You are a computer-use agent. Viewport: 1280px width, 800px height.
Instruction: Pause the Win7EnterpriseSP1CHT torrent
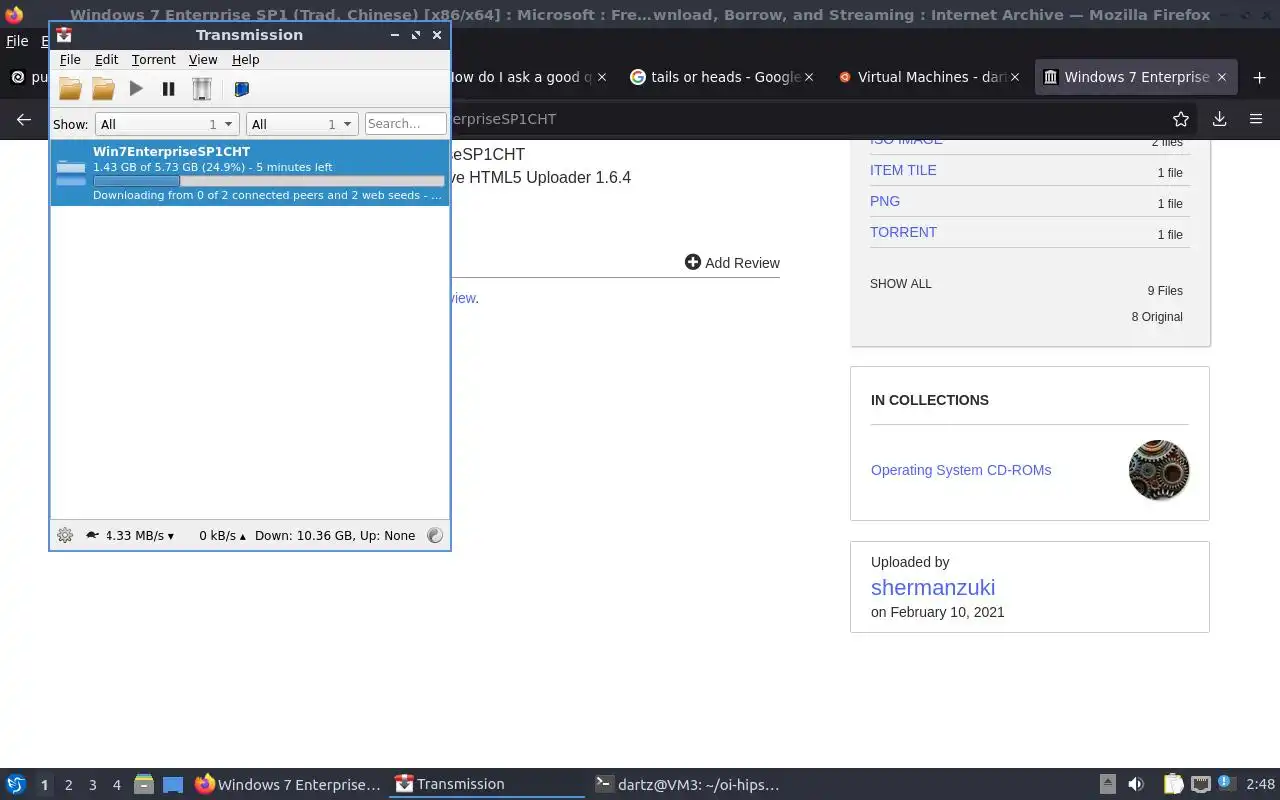coord(168,89)
